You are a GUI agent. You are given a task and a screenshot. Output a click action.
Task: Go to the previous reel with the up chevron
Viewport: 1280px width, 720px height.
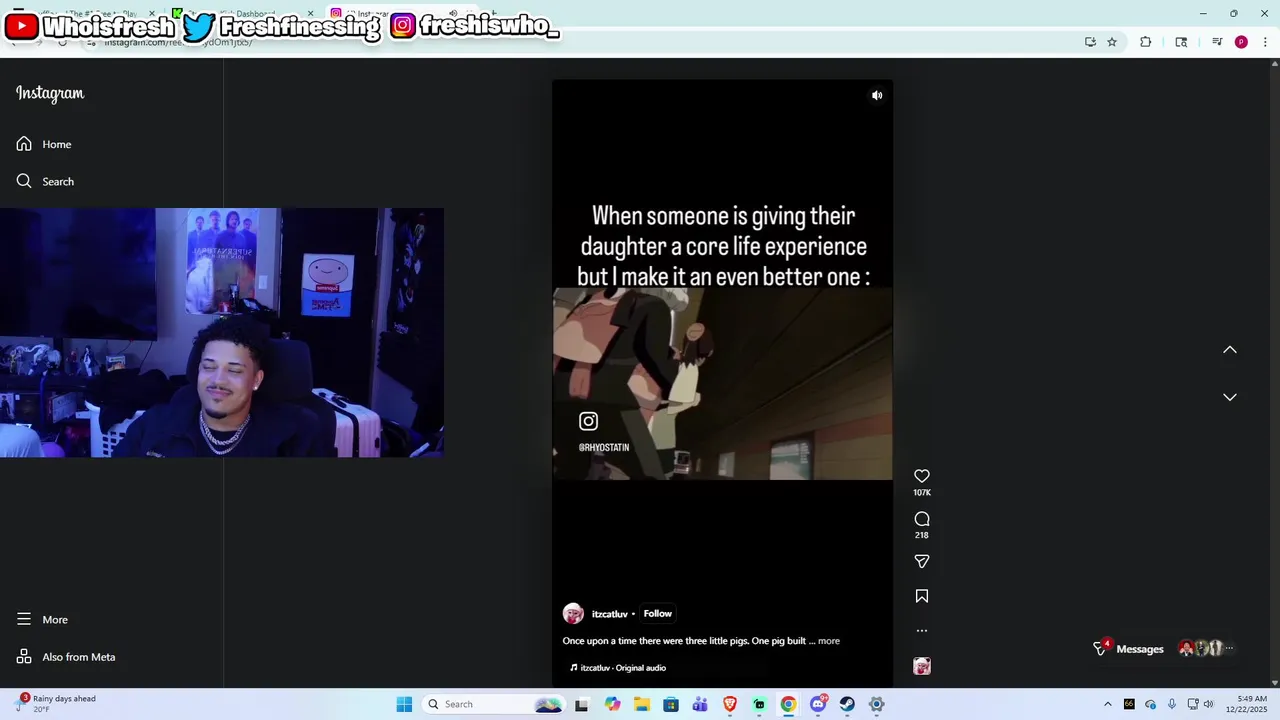point(1230,350)
